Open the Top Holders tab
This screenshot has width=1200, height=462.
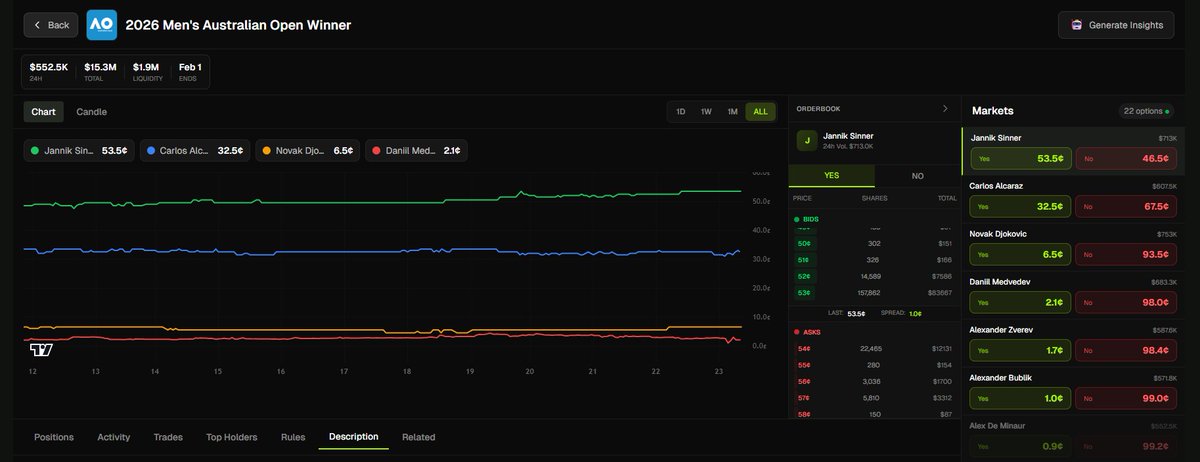pos(232,437)
